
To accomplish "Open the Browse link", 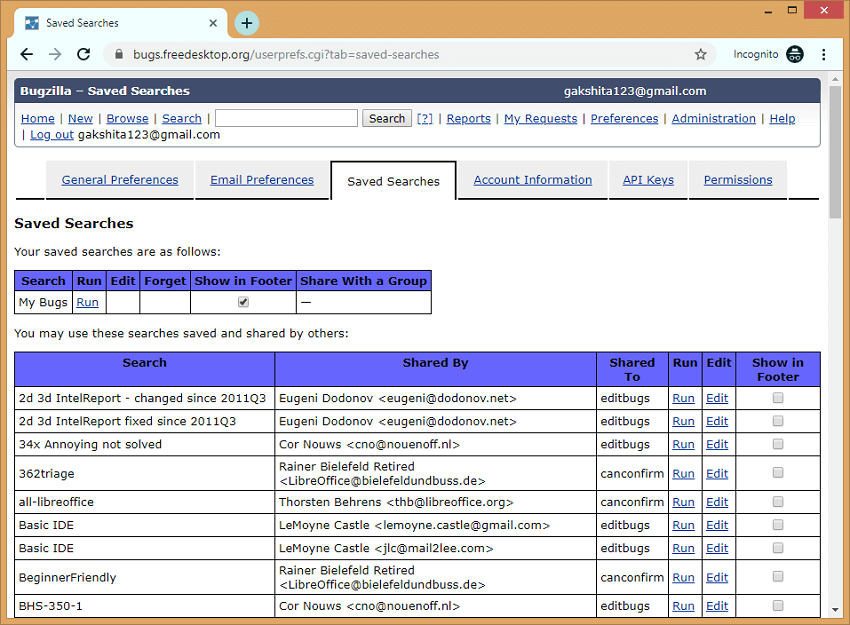I will (127, 119).
